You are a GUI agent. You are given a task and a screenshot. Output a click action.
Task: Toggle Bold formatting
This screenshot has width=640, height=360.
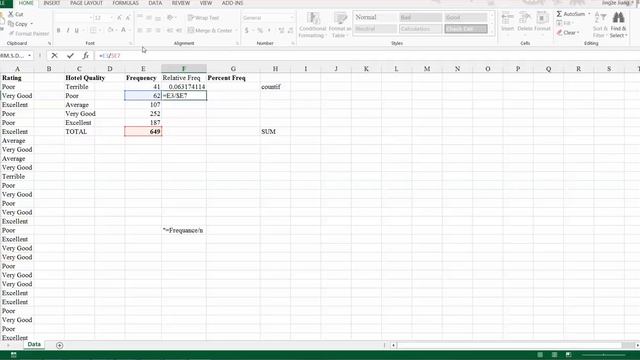[x=58, y=31]
